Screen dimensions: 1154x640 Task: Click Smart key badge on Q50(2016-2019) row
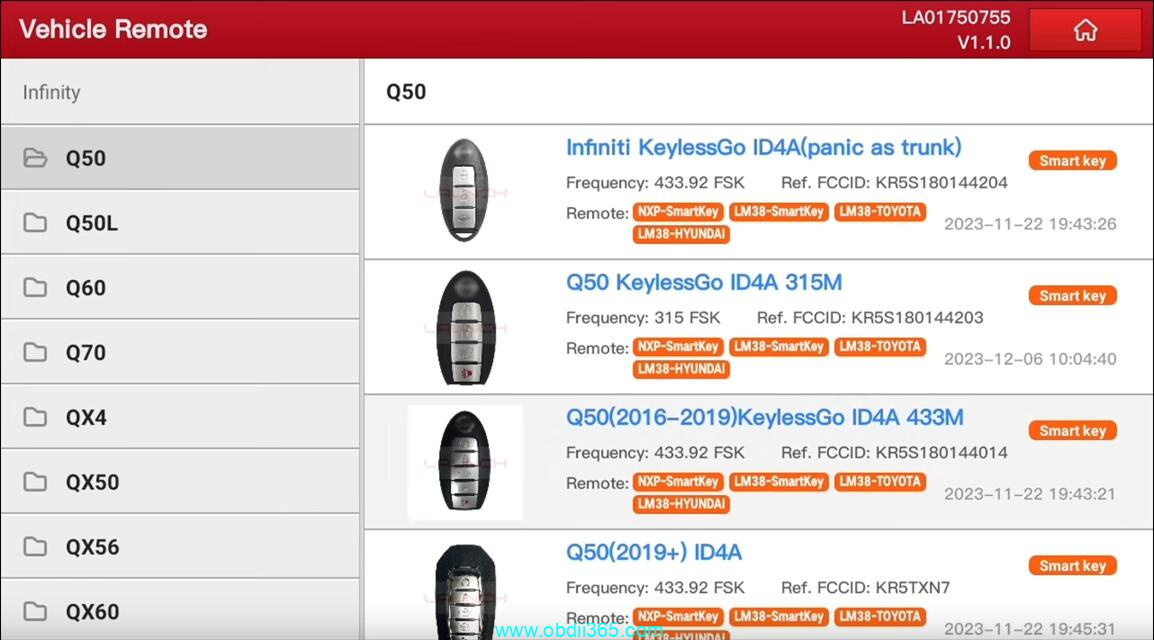[1072, 430]
